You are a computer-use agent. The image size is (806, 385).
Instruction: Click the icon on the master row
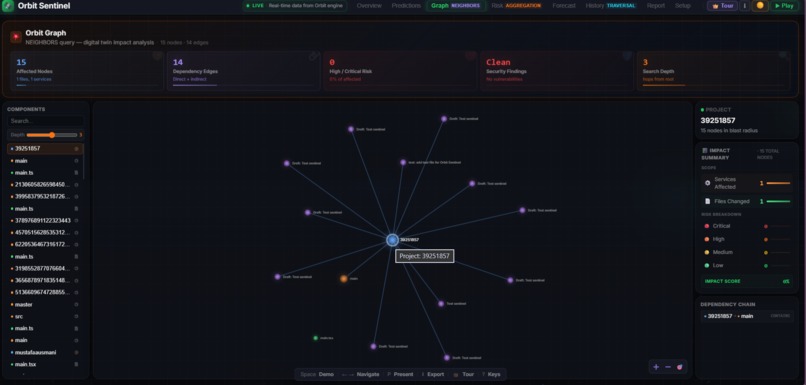[76, 304]
